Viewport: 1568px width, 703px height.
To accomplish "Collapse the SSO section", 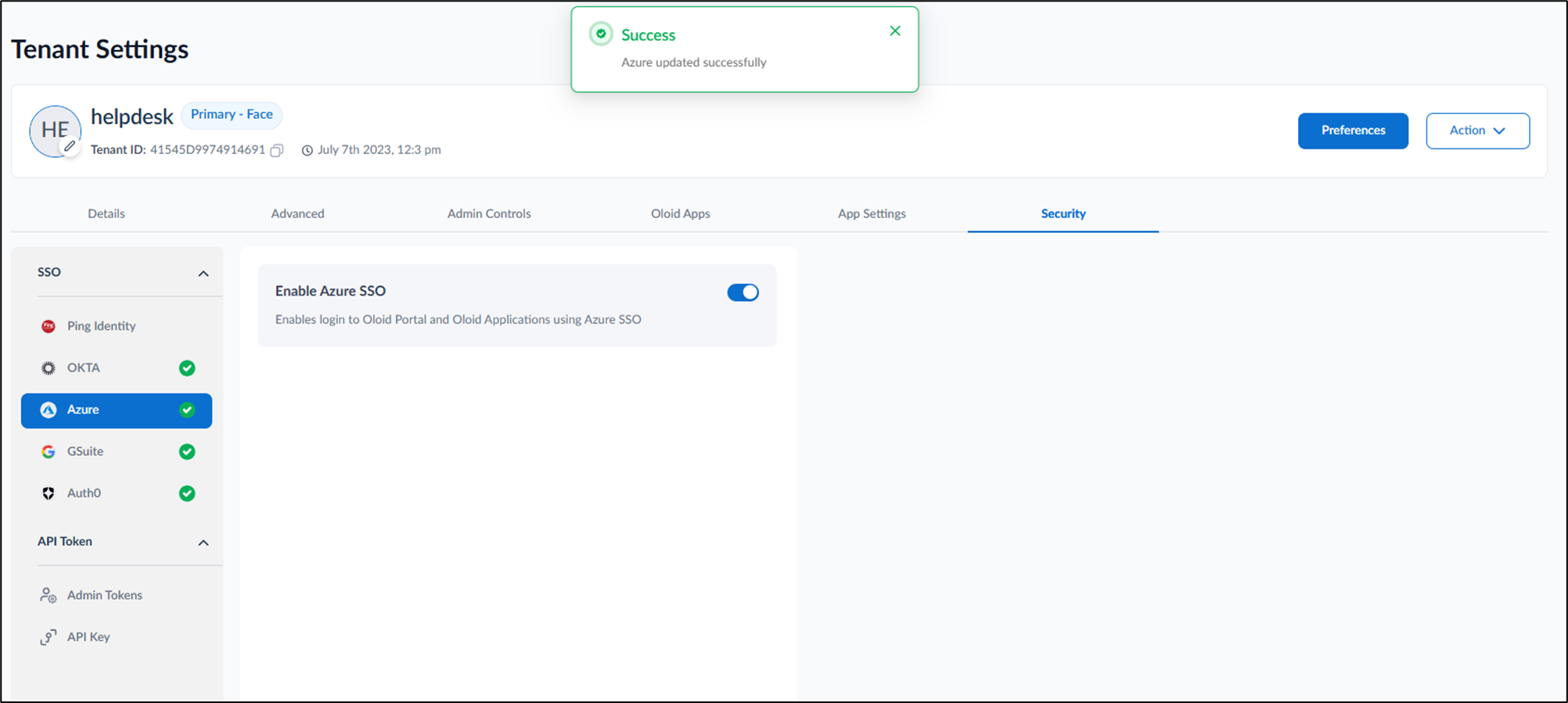I will pyautogui.click(x=203, y=274).
